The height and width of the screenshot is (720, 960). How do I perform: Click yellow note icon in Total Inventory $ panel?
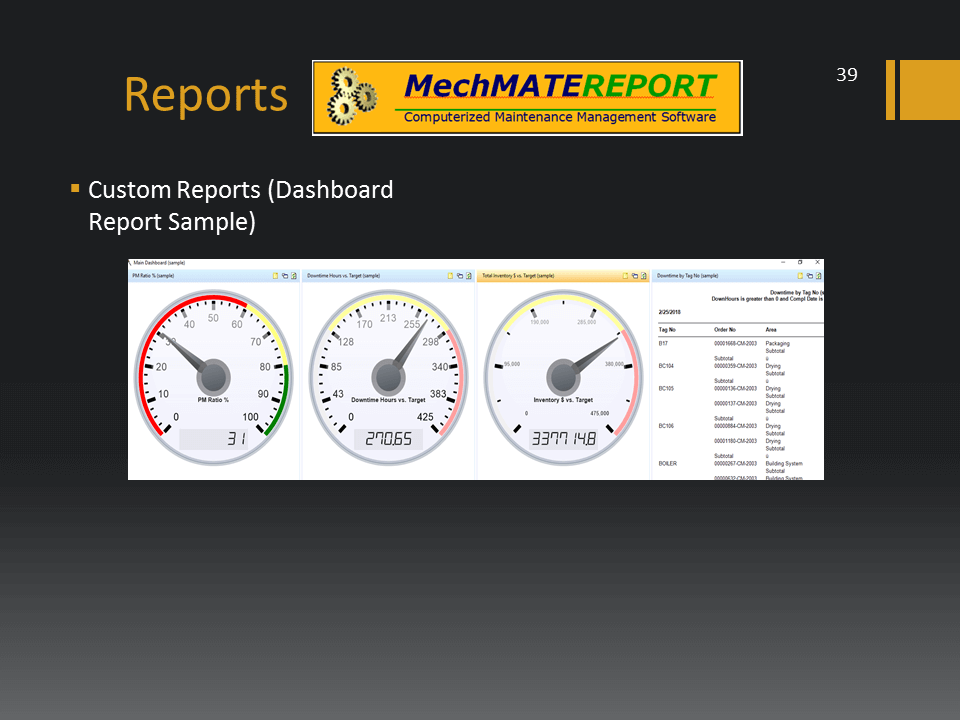point(626,276)
